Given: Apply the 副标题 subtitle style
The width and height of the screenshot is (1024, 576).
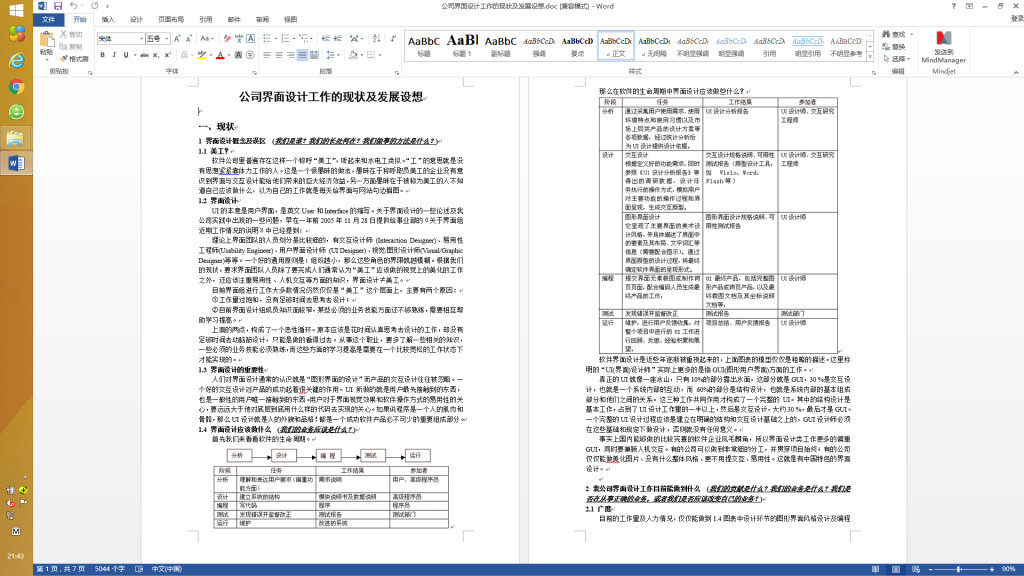Looking at the screenshot, I should click(x=500, y=46).
